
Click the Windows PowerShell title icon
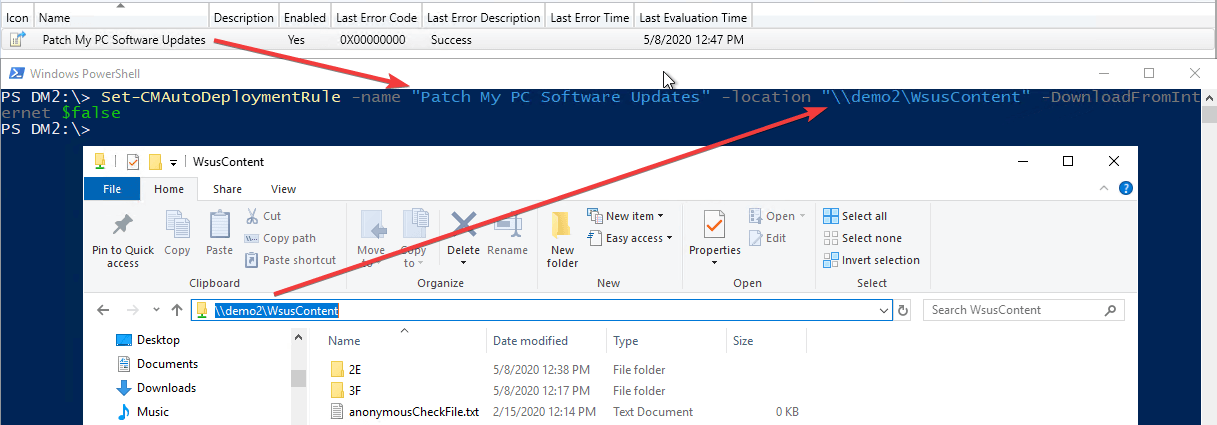[16, 73]
